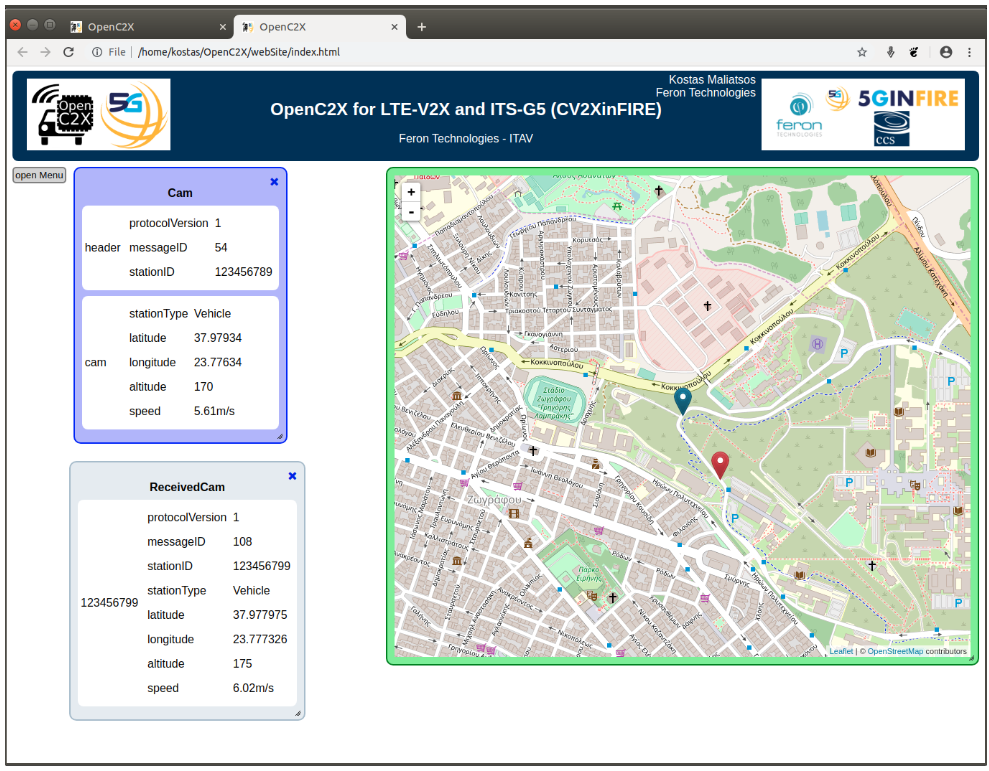Click the browser back arrow
Screen dimensions: 989x771
tap(22, 52)
